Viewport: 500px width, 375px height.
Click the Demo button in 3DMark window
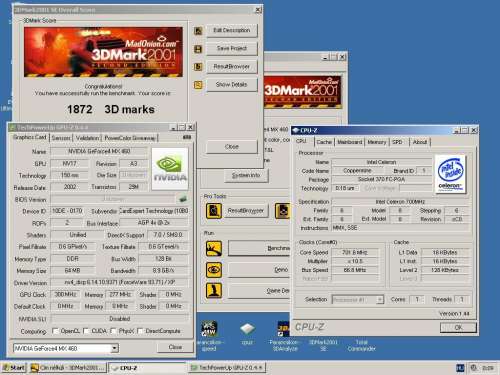[259, 270]
